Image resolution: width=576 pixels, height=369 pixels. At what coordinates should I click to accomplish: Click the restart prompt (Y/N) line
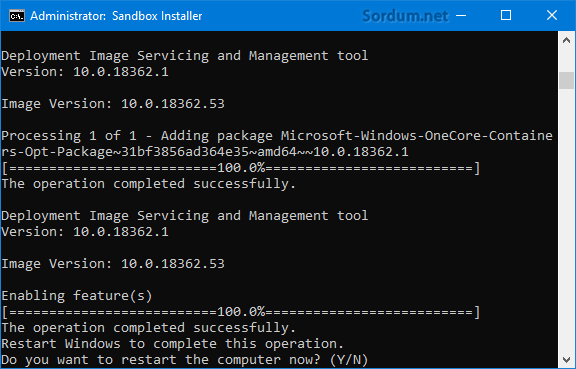(x=185, y=359)
